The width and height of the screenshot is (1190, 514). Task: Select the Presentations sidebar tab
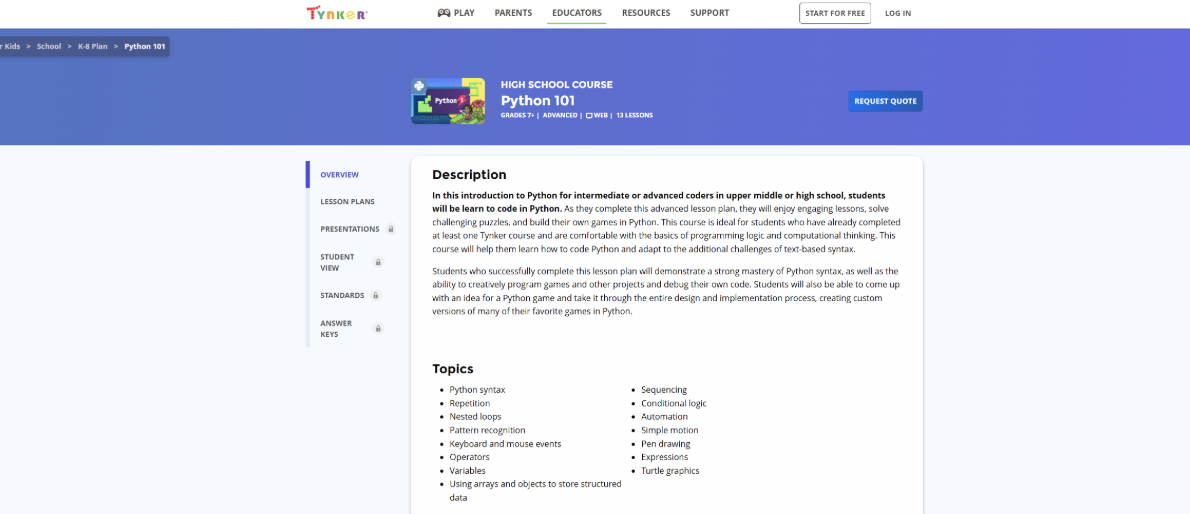pos(349,229)
